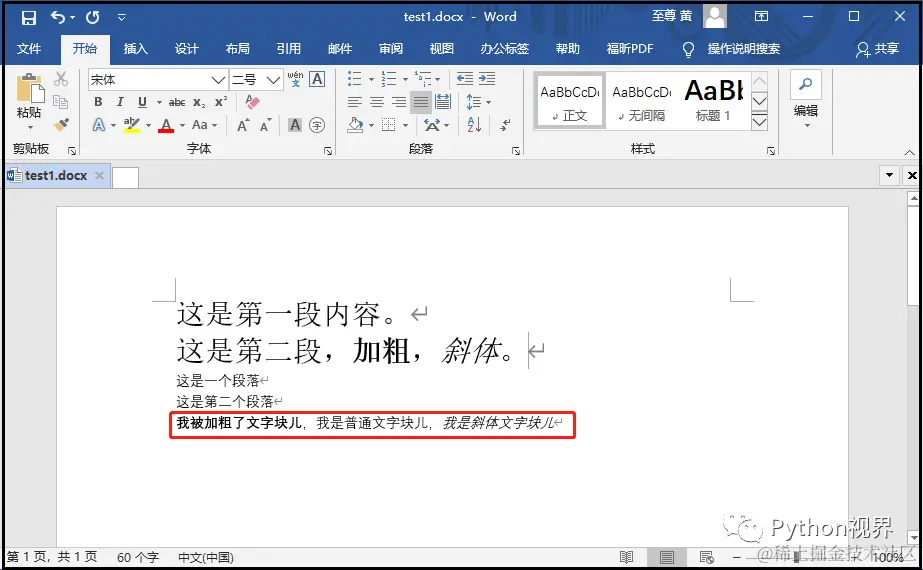
Task: Click the Clear Formatting eraser icon
Action: pos(253,102)
